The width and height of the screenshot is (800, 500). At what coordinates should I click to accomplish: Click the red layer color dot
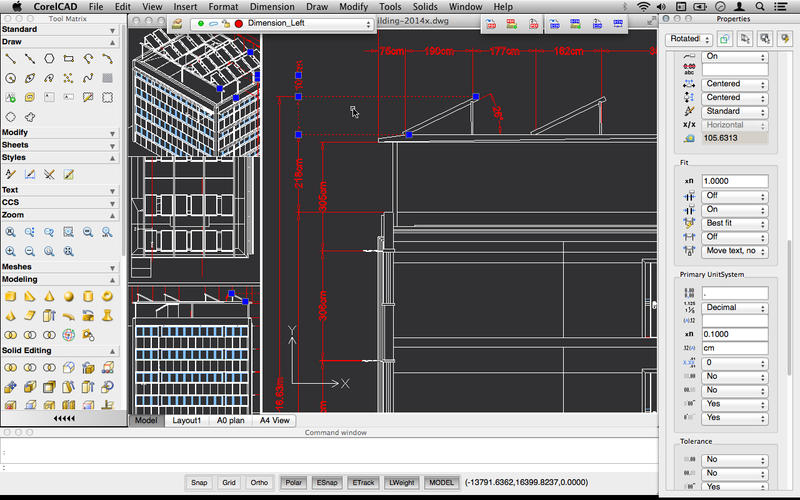239,23
